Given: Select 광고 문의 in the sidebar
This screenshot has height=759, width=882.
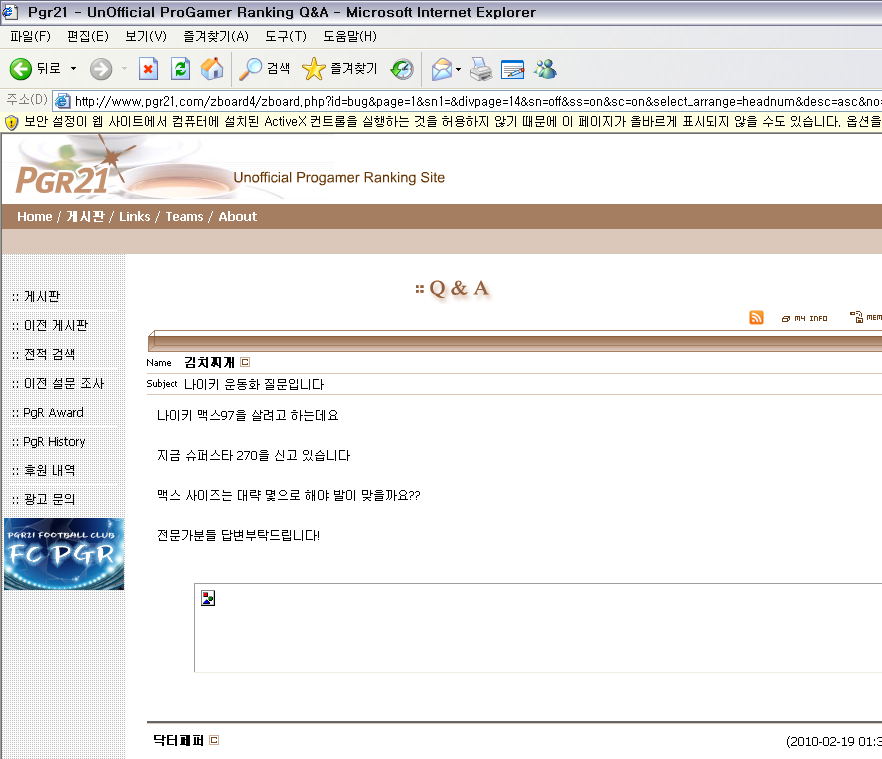Looking at the screenshot, I should 49,500.
